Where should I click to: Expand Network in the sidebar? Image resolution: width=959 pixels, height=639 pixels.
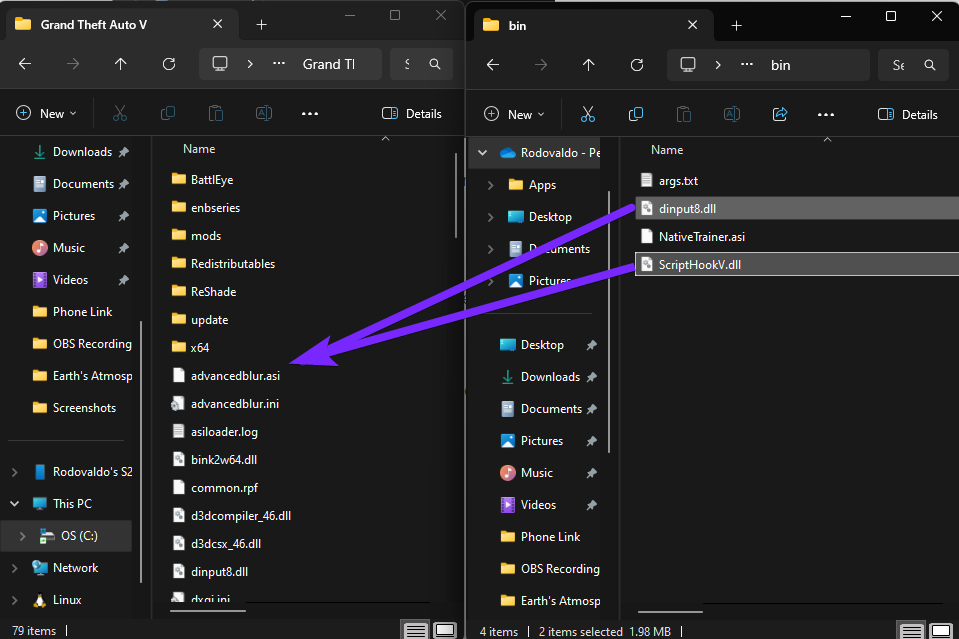pos(15,568)
